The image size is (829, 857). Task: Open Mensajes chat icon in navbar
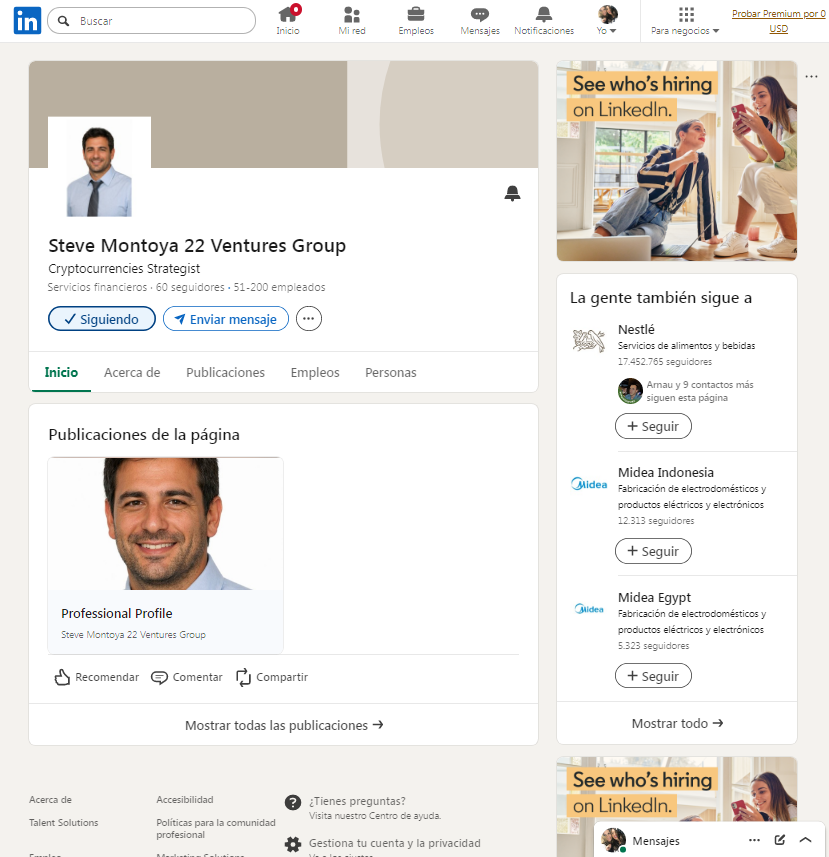pyautogui.click(x=480, y=20)
